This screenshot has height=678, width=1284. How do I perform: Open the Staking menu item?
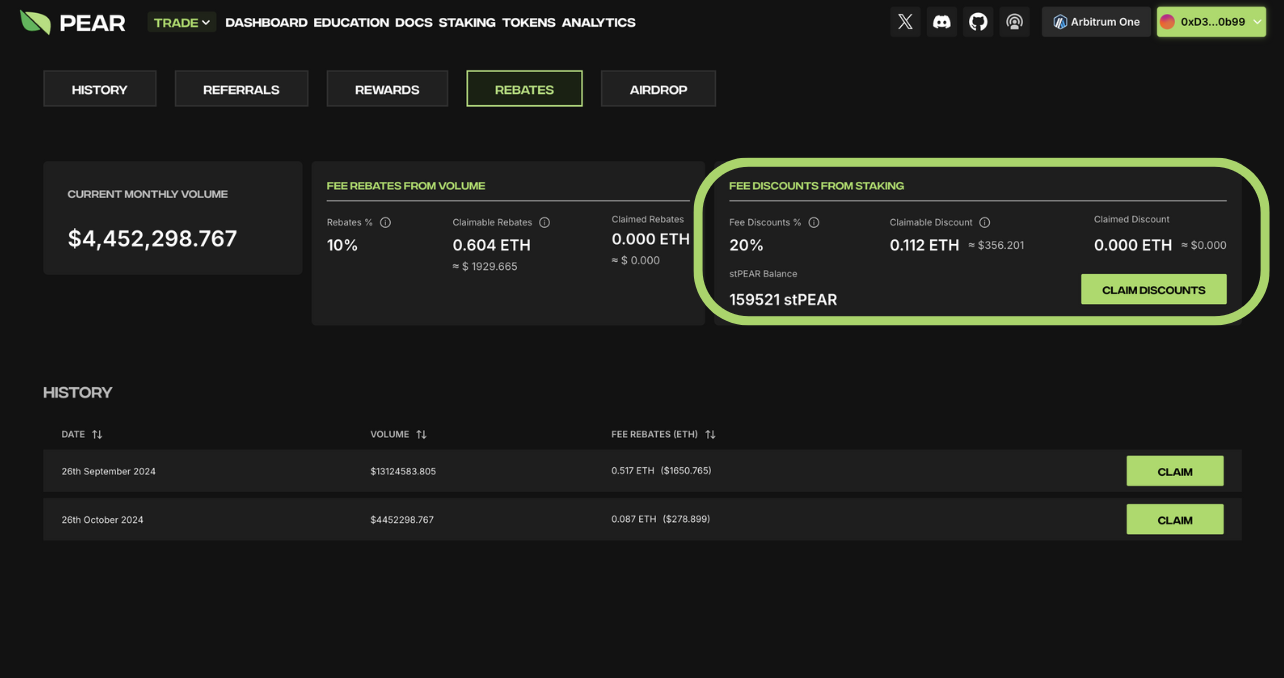click(467, 22)
